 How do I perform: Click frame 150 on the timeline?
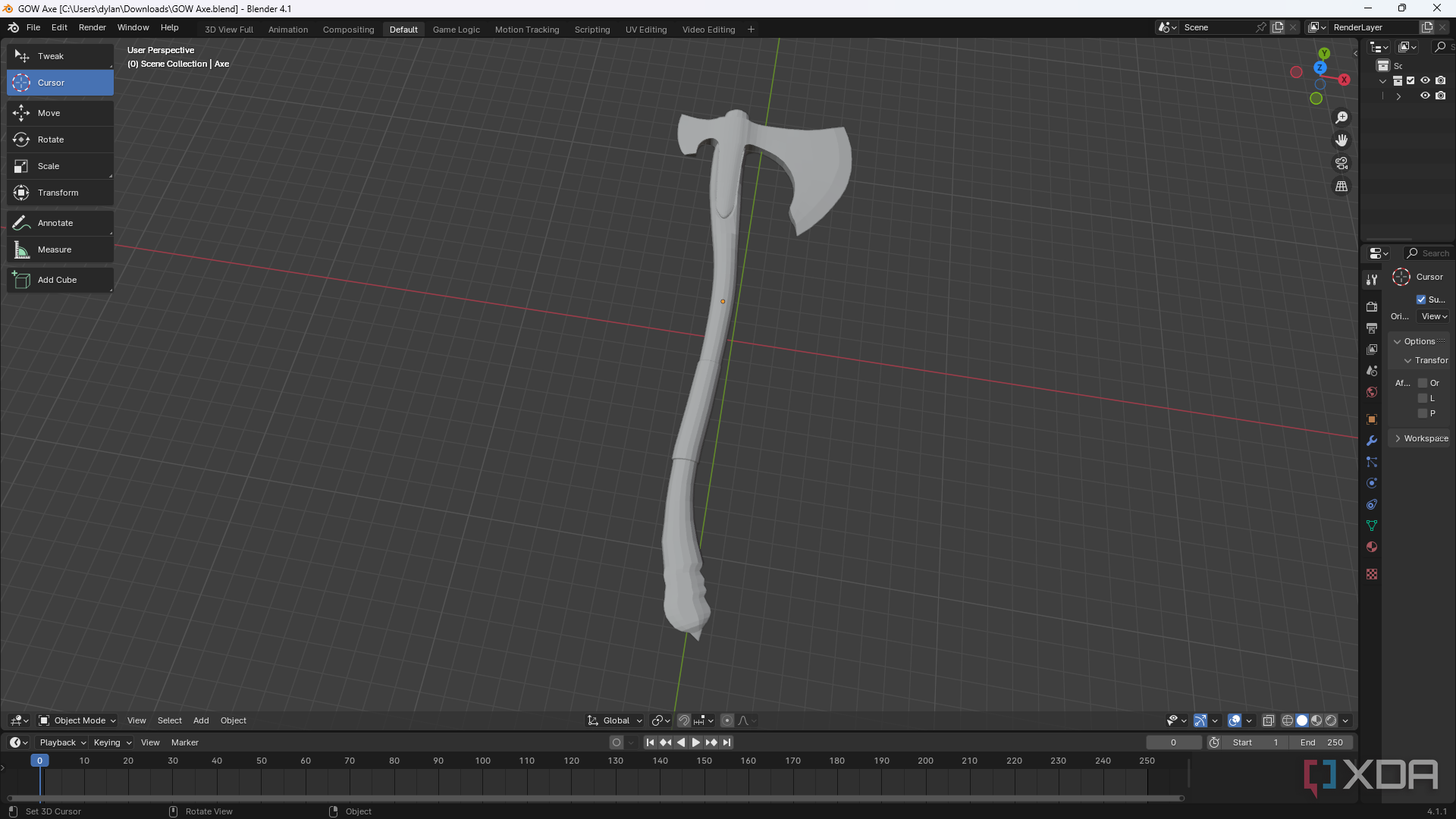703,761
